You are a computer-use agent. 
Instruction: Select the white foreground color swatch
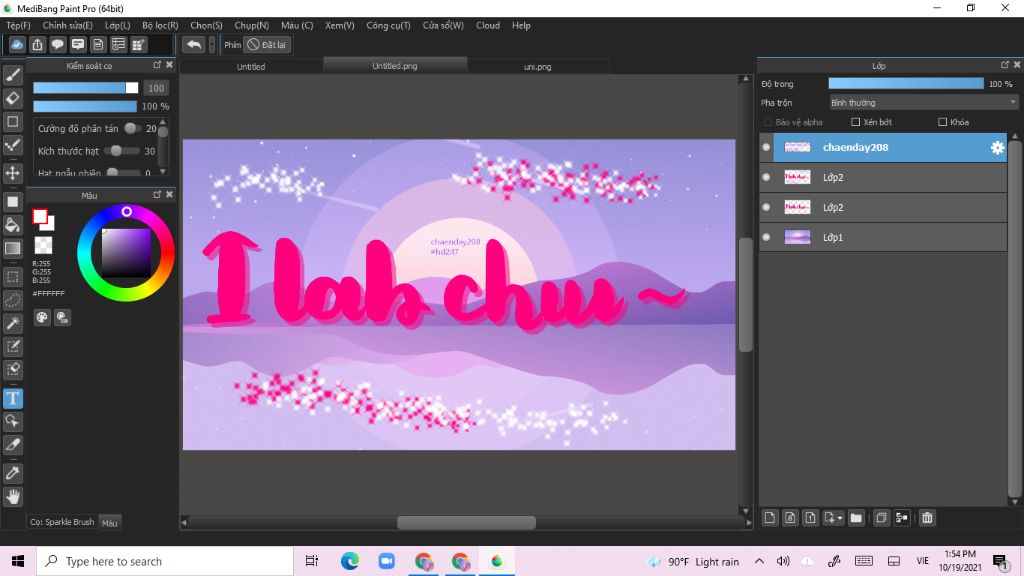point(40,216)
